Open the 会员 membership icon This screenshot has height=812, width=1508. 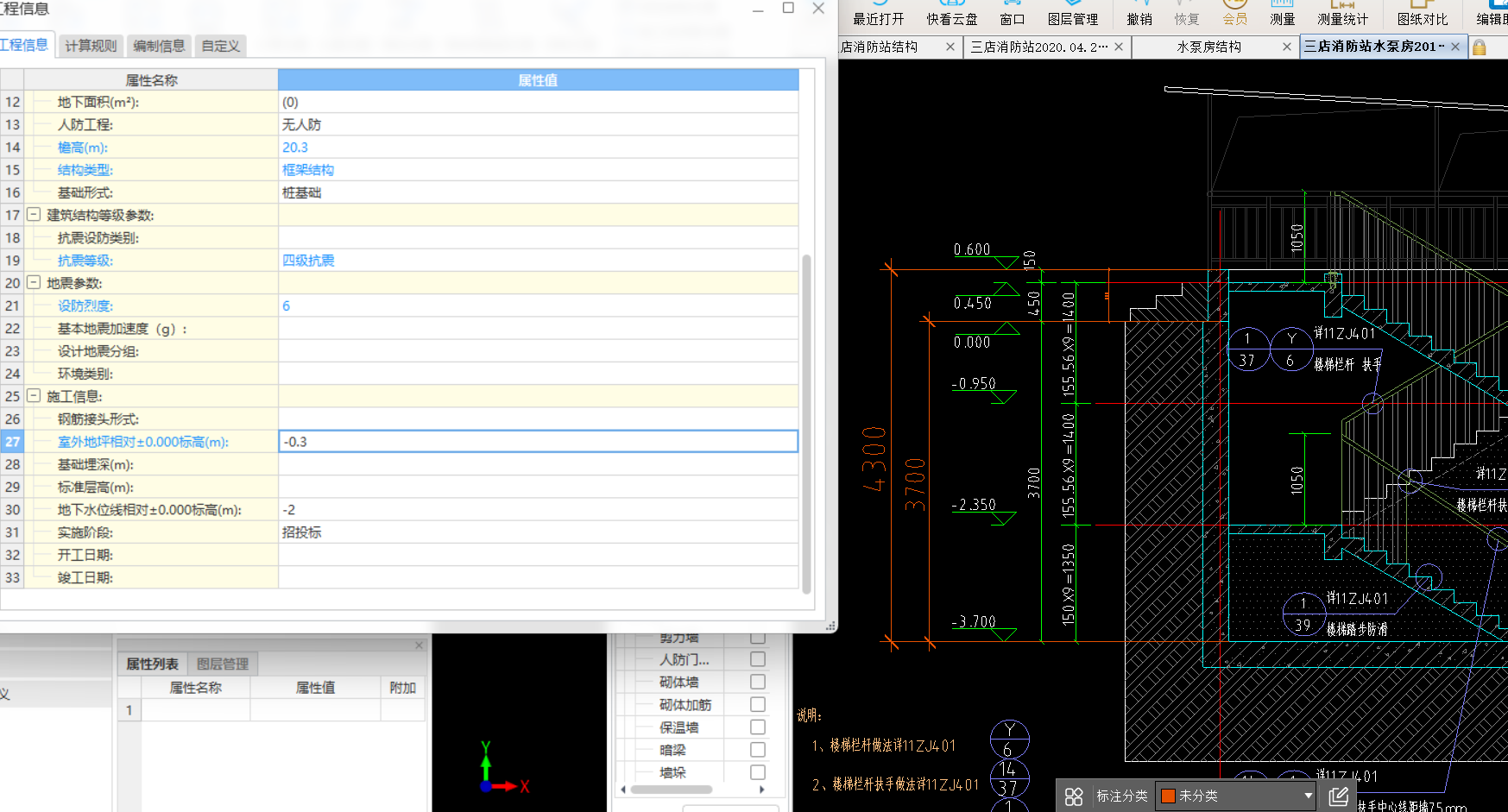[1235, 14]
